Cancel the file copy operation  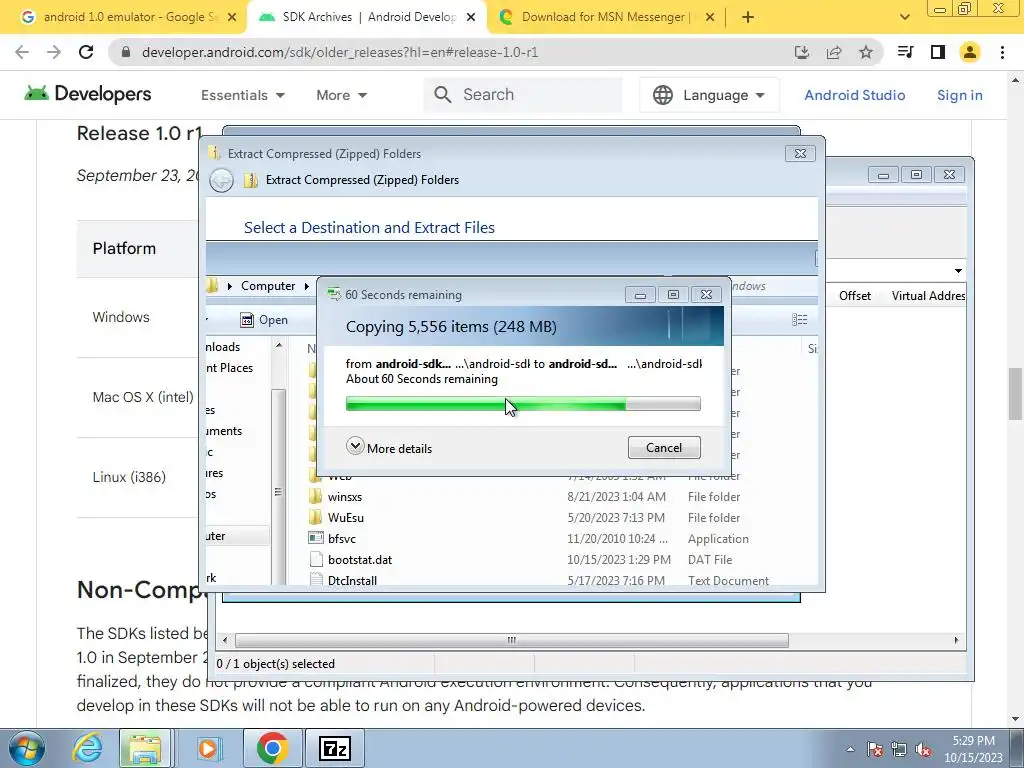(664, 447)
